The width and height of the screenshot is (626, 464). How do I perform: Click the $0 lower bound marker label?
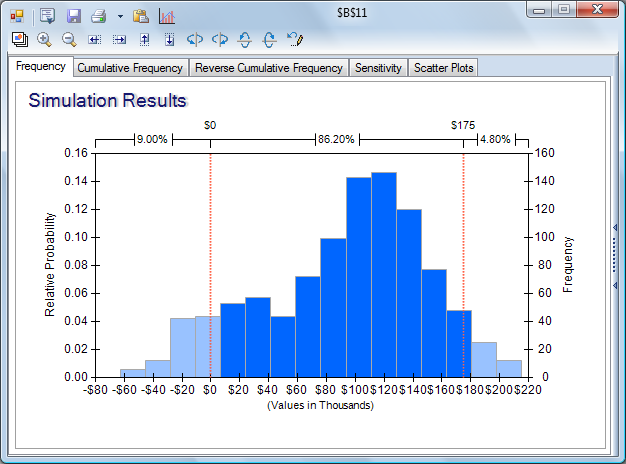pyautogui.click(x=210, y=126)
